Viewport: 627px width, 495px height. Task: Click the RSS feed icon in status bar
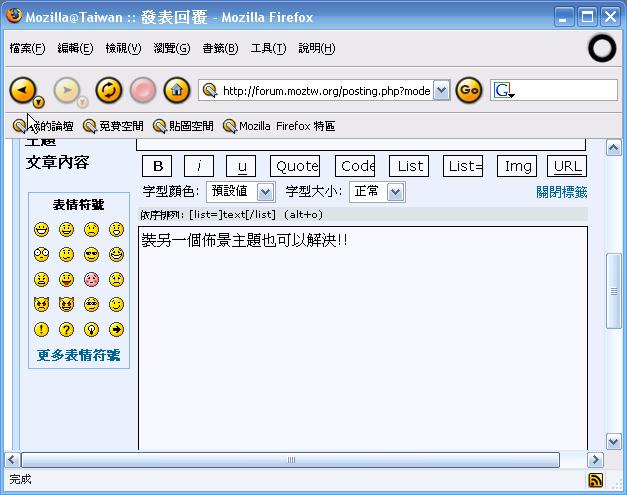click(595, 480)
